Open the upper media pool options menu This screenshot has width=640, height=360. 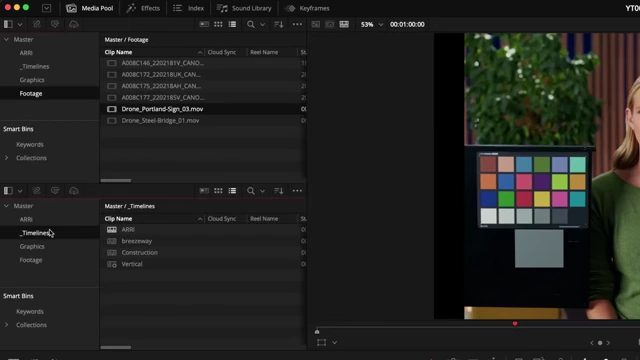click(298, 24)
